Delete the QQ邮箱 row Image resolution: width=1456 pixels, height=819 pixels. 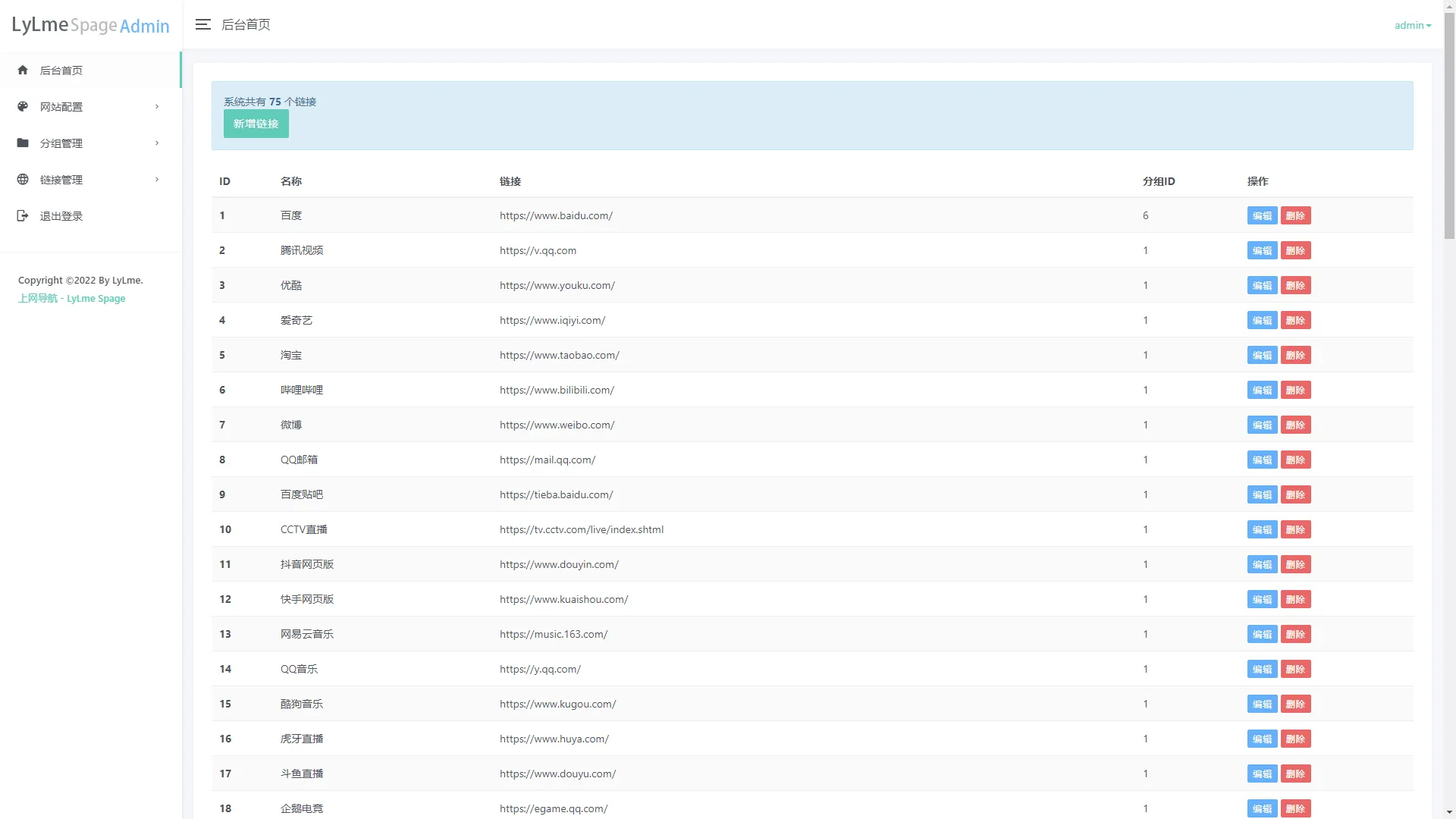point(1295,460)
